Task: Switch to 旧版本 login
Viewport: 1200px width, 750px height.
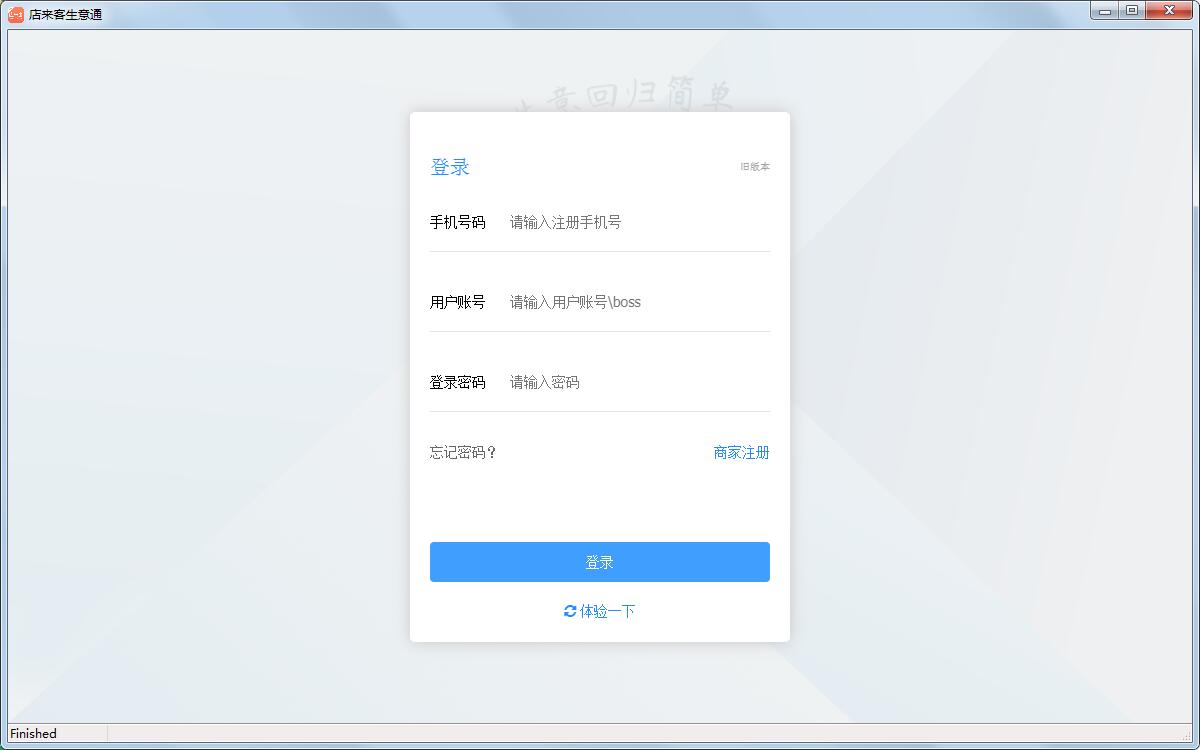Action: (755, 167)
